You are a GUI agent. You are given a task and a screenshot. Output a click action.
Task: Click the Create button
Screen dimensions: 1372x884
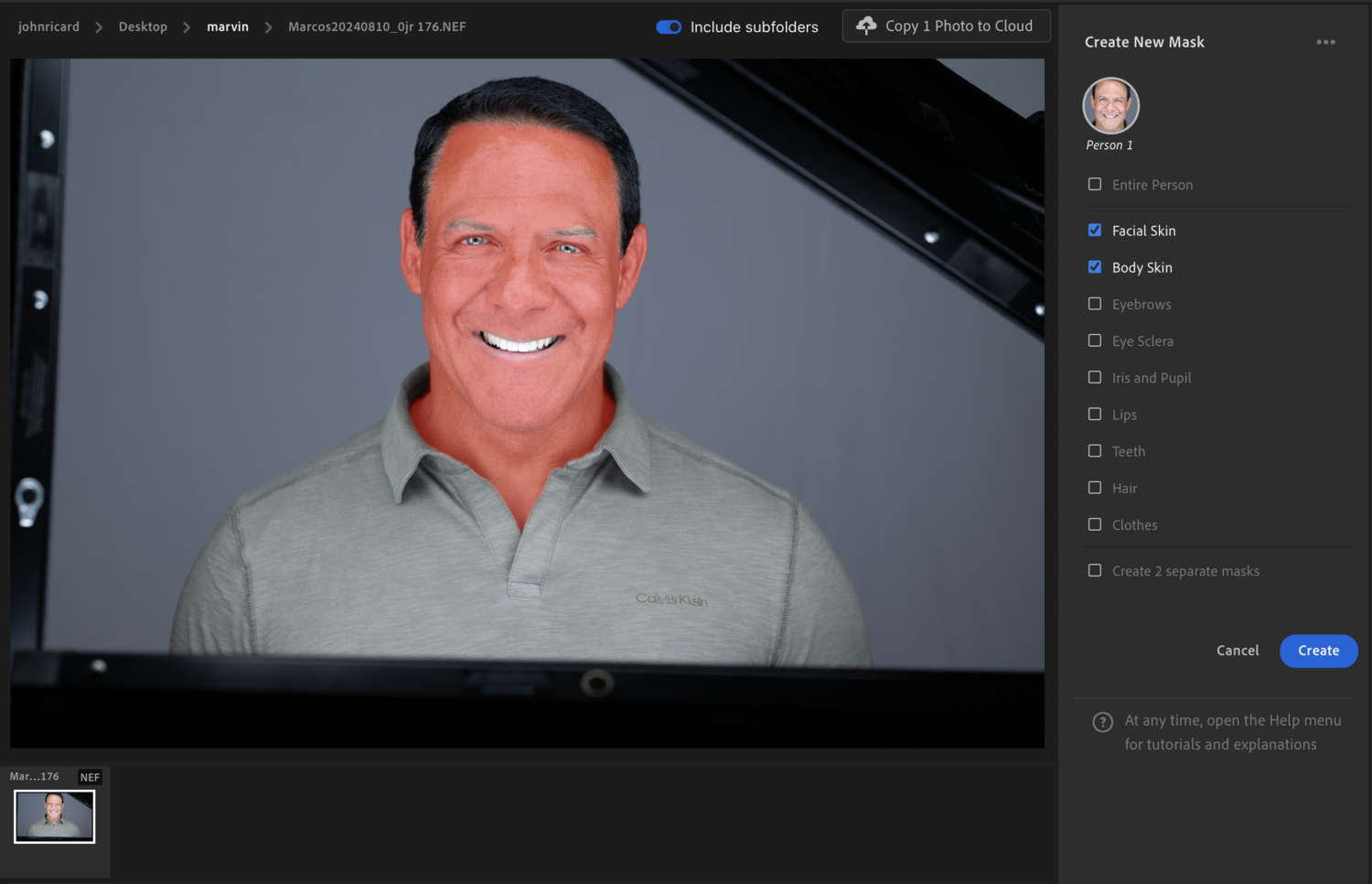(1318, 651)
